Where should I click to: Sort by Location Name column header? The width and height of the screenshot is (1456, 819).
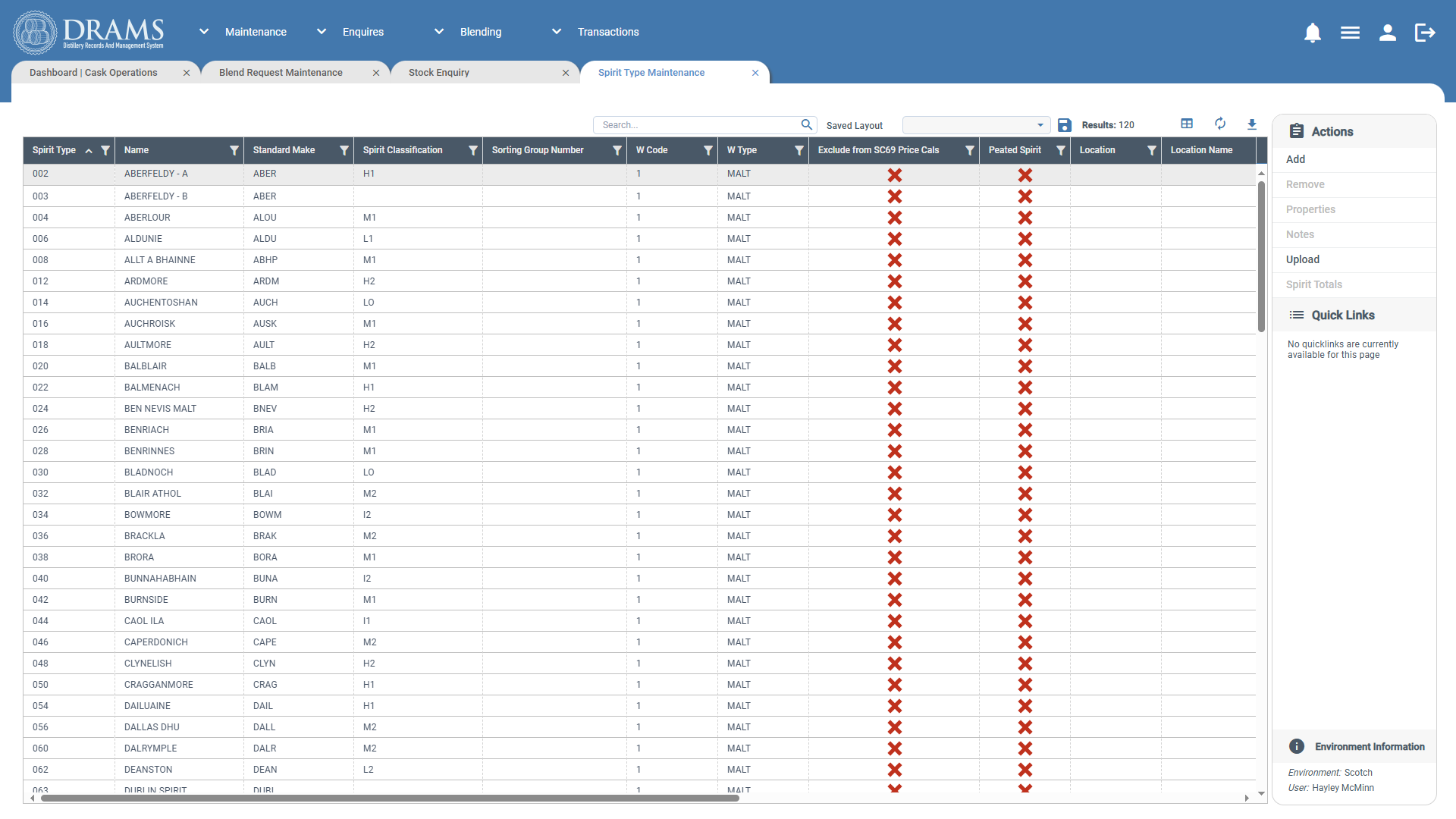tap(1201, 150)
